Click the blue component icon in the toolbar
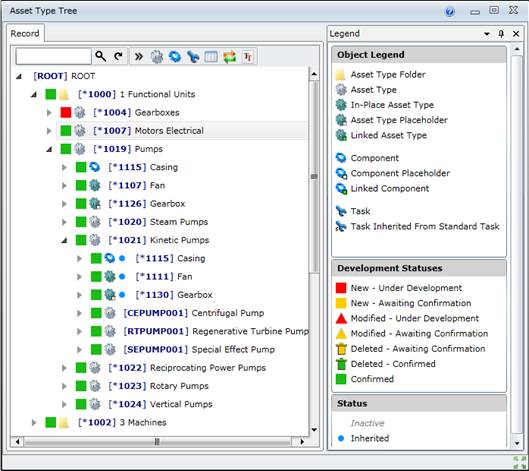The width and height of the screenshot is (529, 471). (175, 56)
